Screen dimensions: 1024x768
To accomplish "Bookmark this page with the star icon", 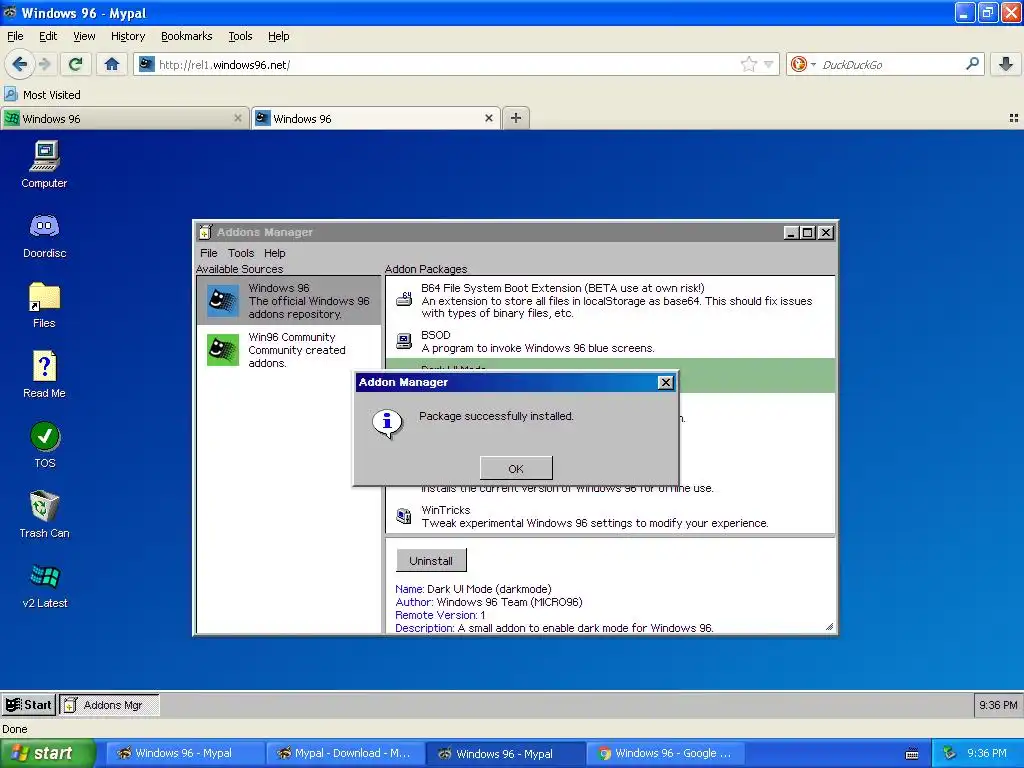I will 748,64.
